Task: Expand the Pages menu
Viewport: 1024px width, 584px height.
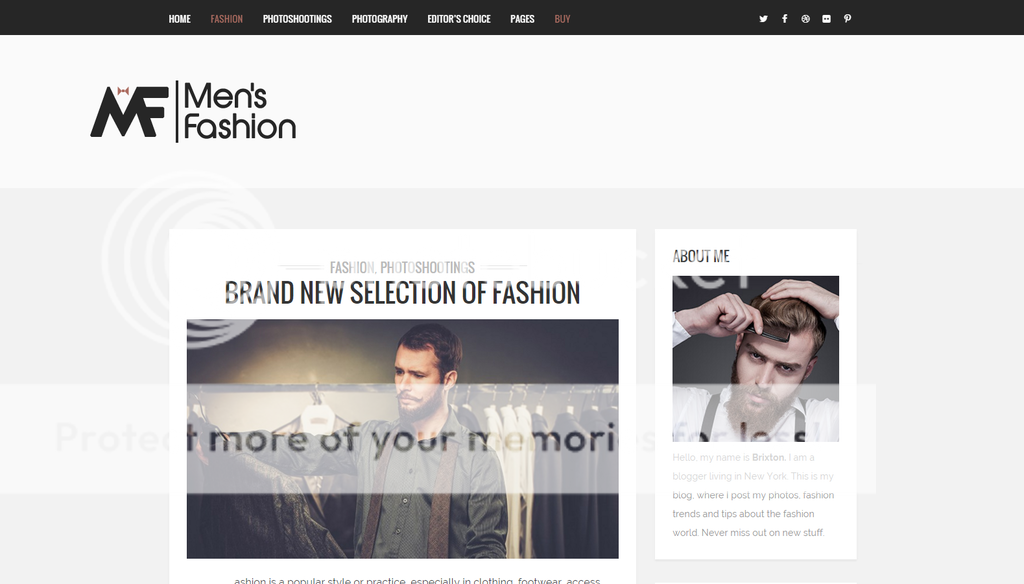Action: [522, 19]
